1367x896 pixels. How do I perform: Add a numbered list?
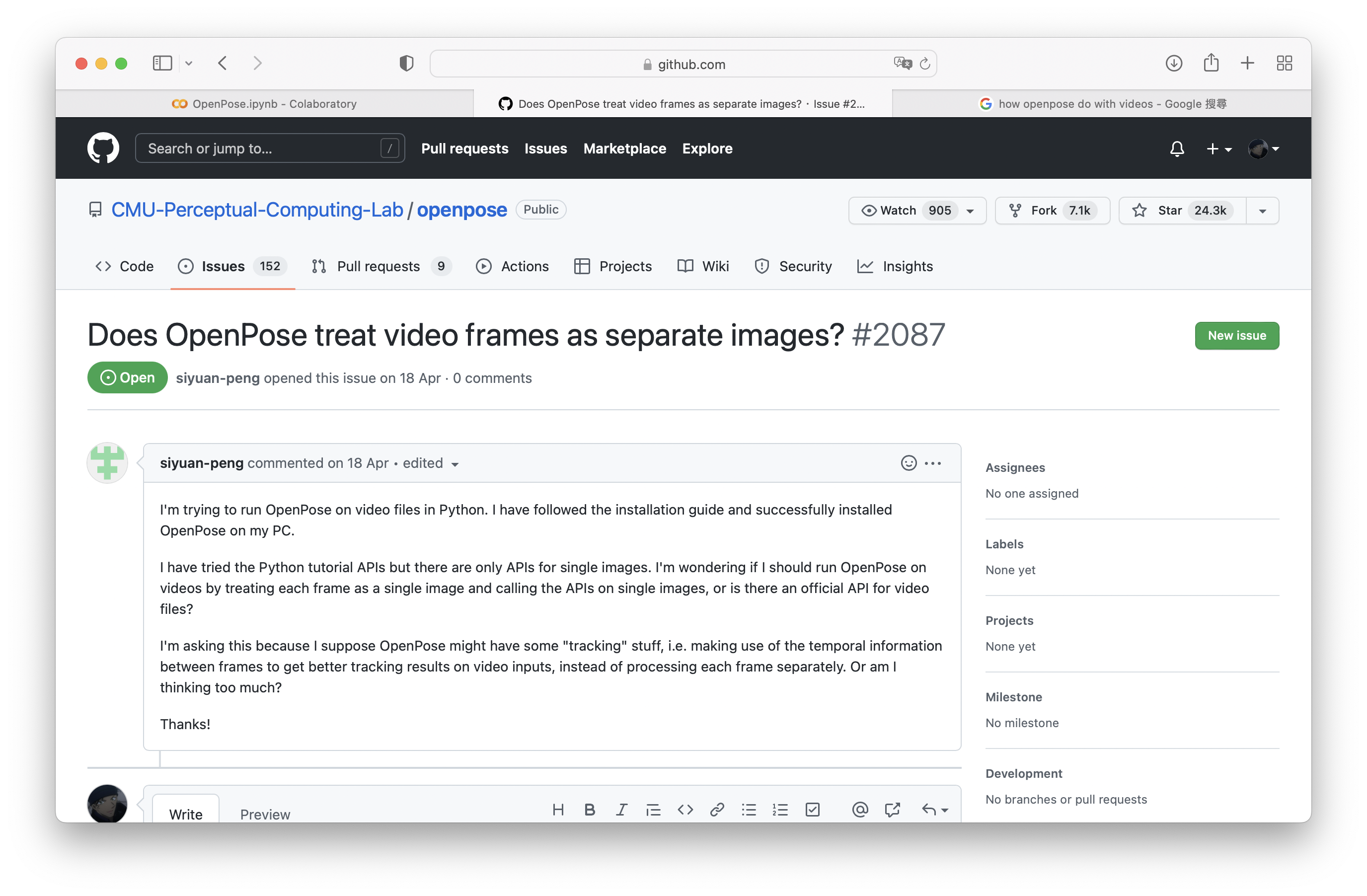(x=780, y=810)
